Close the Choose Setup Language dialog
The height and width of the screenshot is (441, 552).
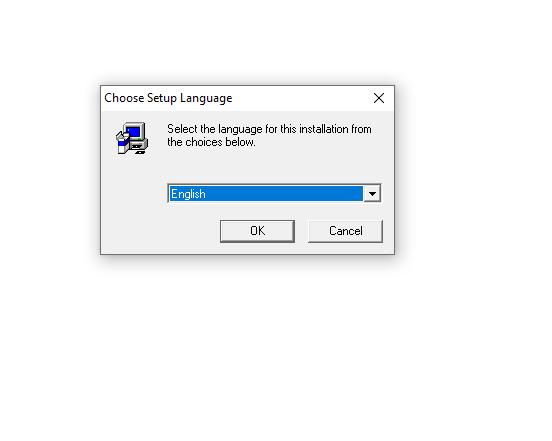[379, 98]
